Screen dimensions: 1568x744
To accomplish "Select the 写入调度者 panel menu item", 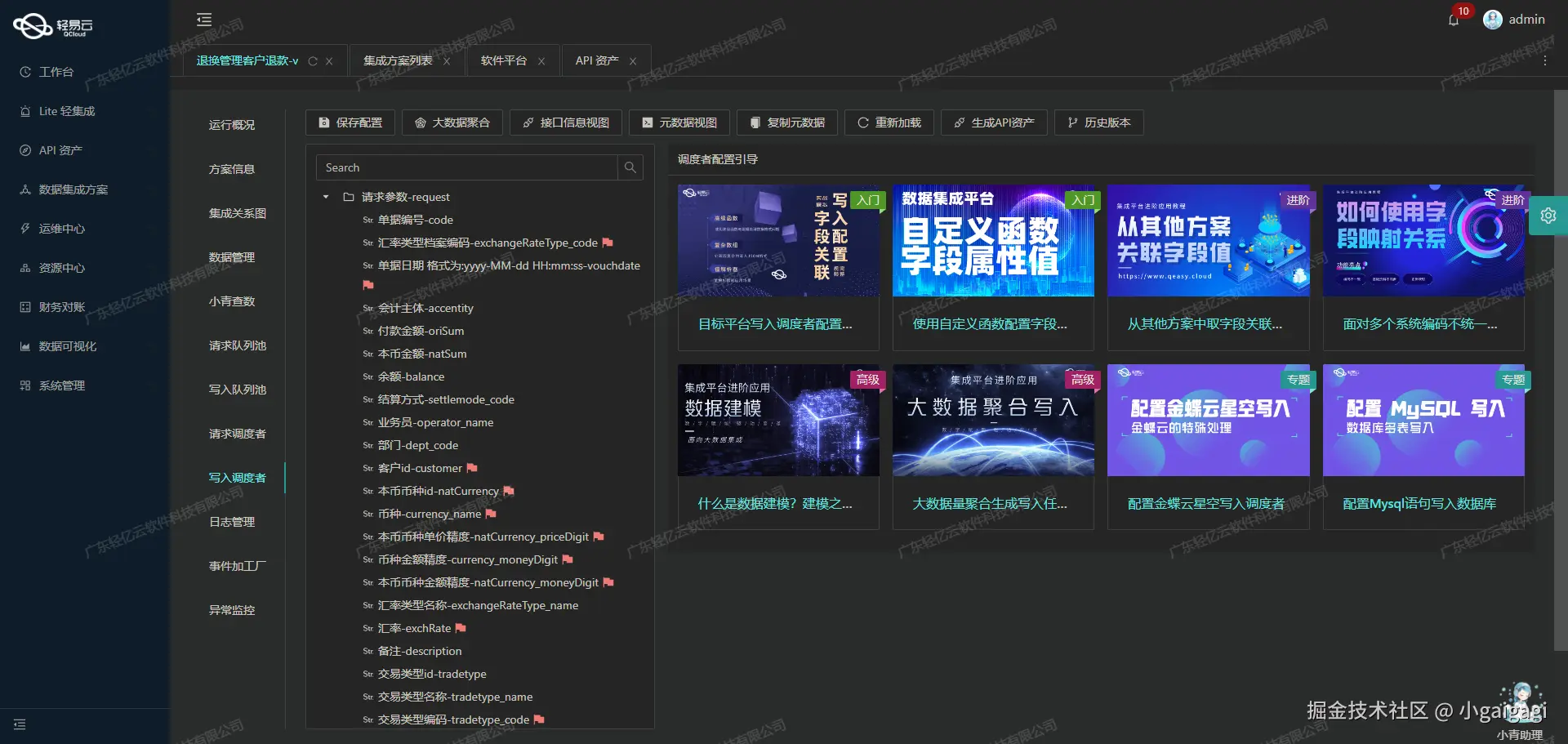I will click(x=238, y=477).
